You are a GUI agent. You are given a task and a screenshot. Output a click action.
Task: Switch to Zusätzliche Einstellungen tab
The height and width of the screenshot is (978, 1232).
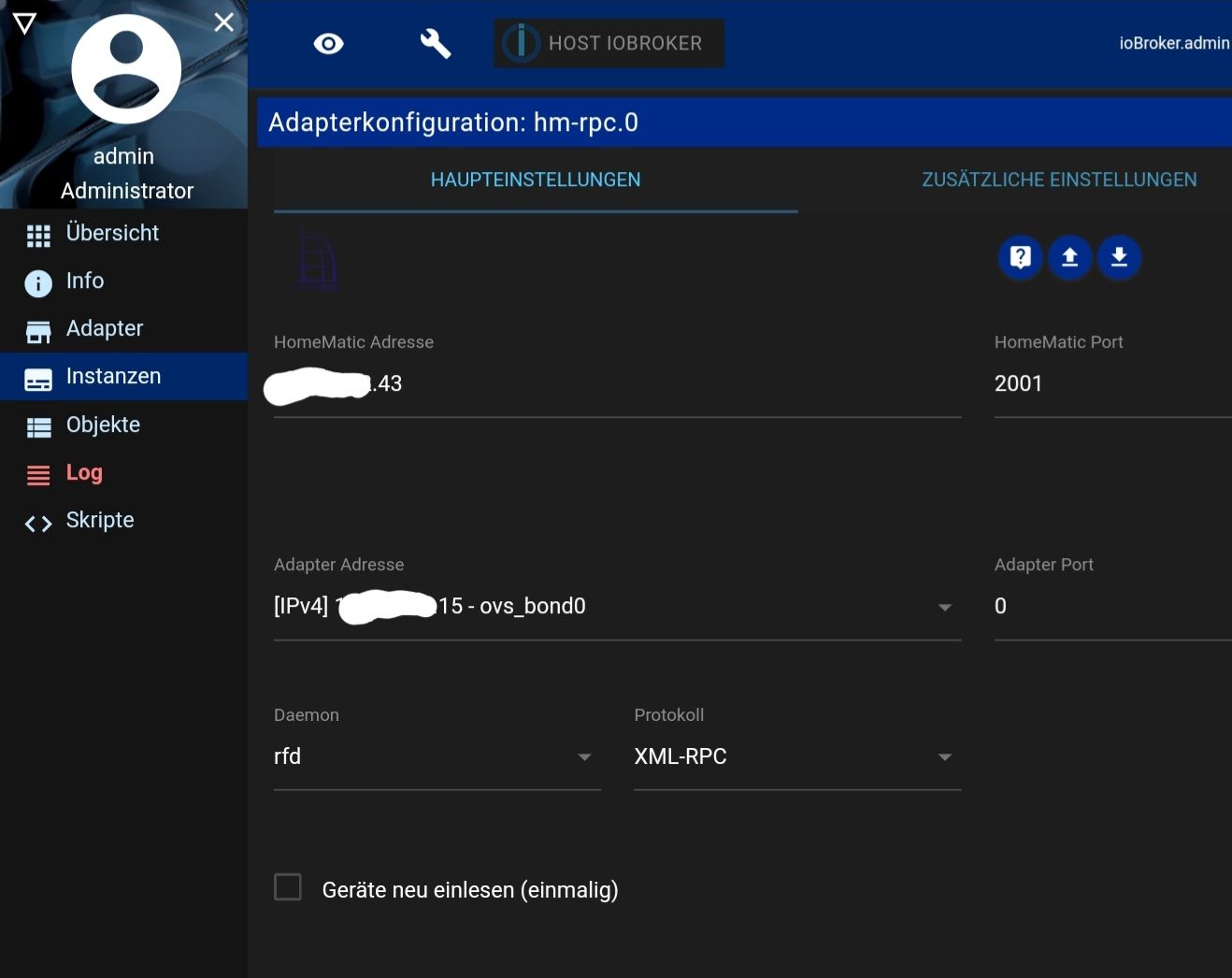click(x=1059, y=180)
